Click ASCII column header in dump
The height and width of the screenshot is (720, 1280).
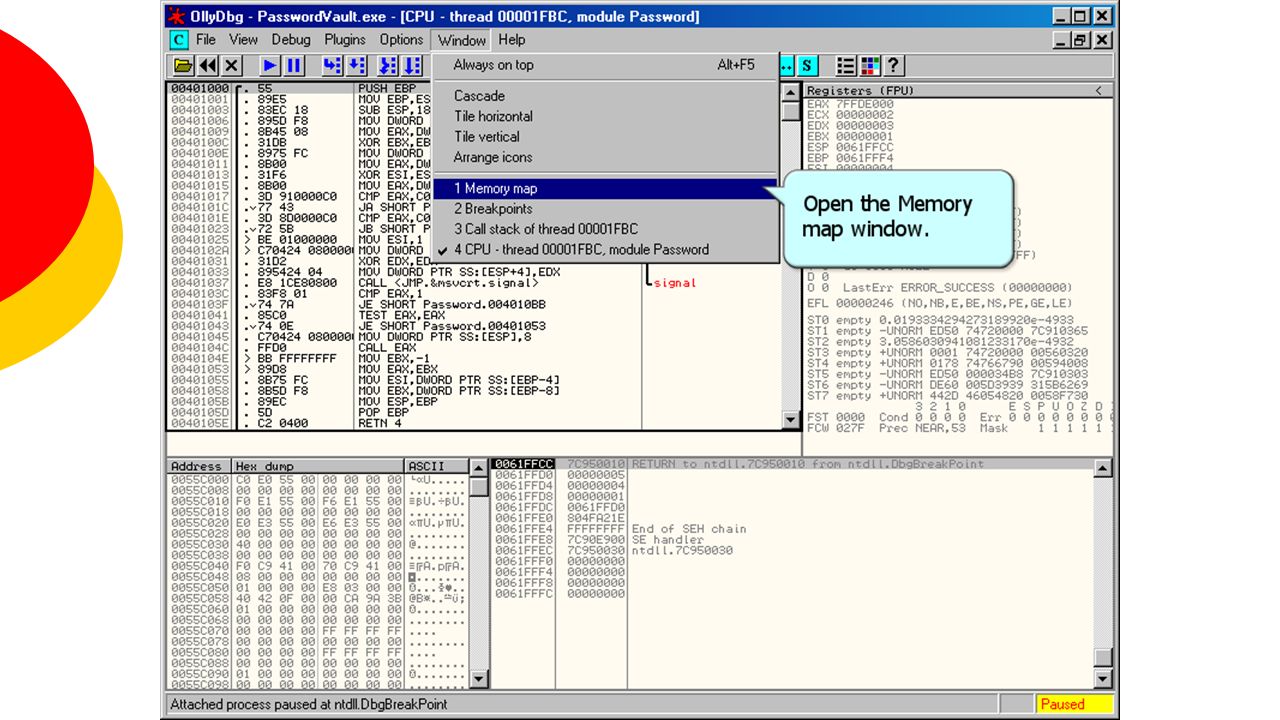pos(436,467)
